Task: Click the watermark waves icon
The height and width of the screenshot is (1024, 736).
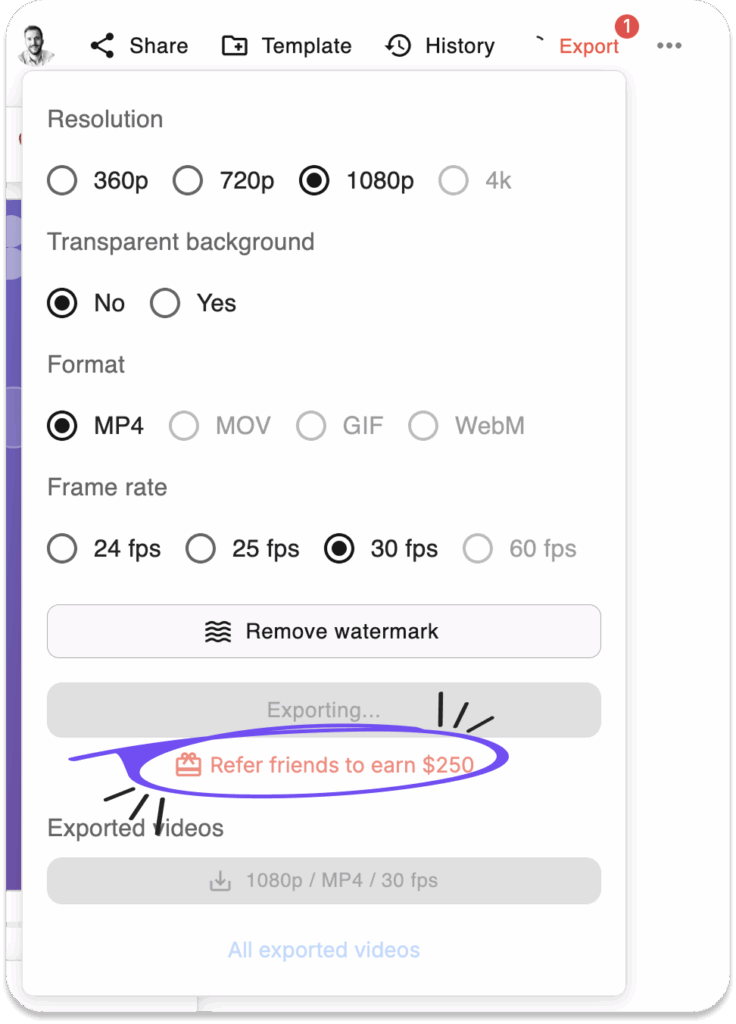Action: coord(218,631)
